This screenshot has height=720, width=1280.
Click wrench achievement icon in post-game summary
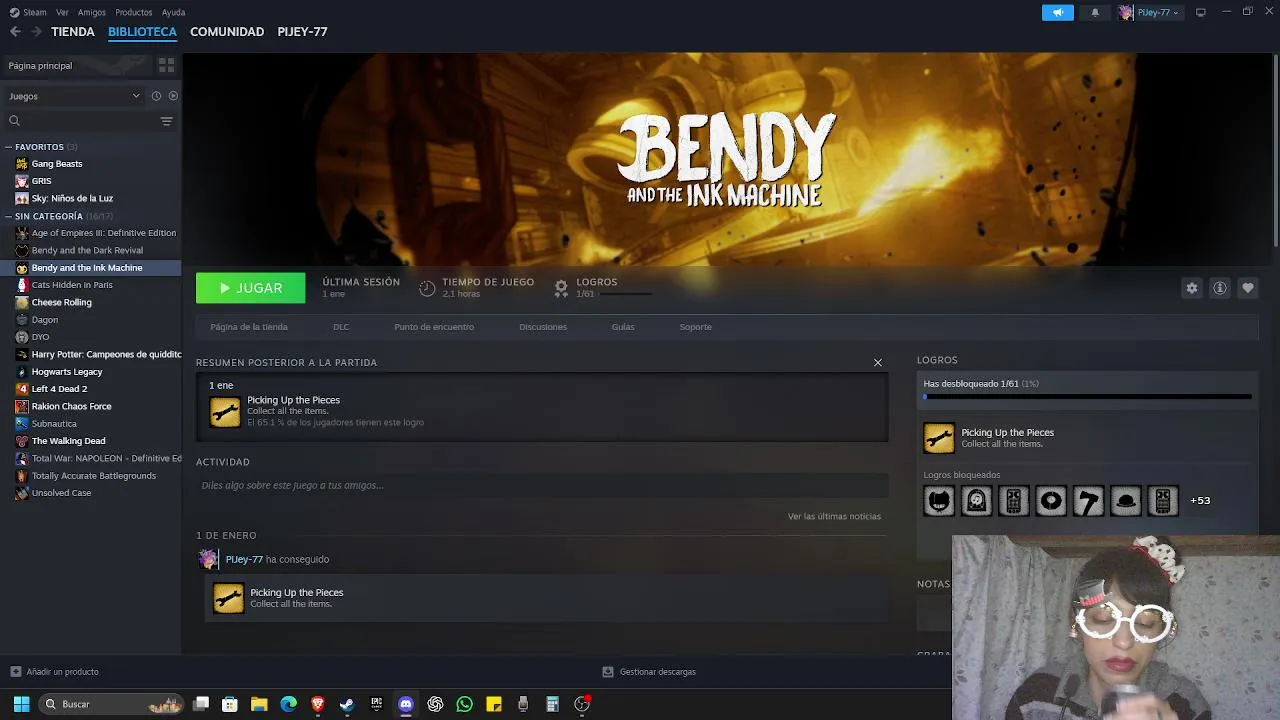click(x=225, y=411)
